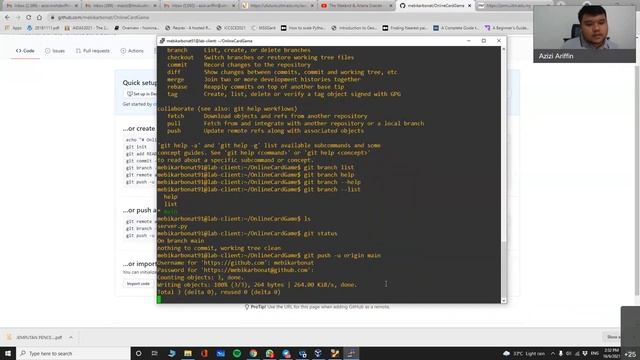Switch to the YouTube Weeknd & Ariana Grande tab
Viewport: 640px width, 360px height.
(x=356, y=6)
